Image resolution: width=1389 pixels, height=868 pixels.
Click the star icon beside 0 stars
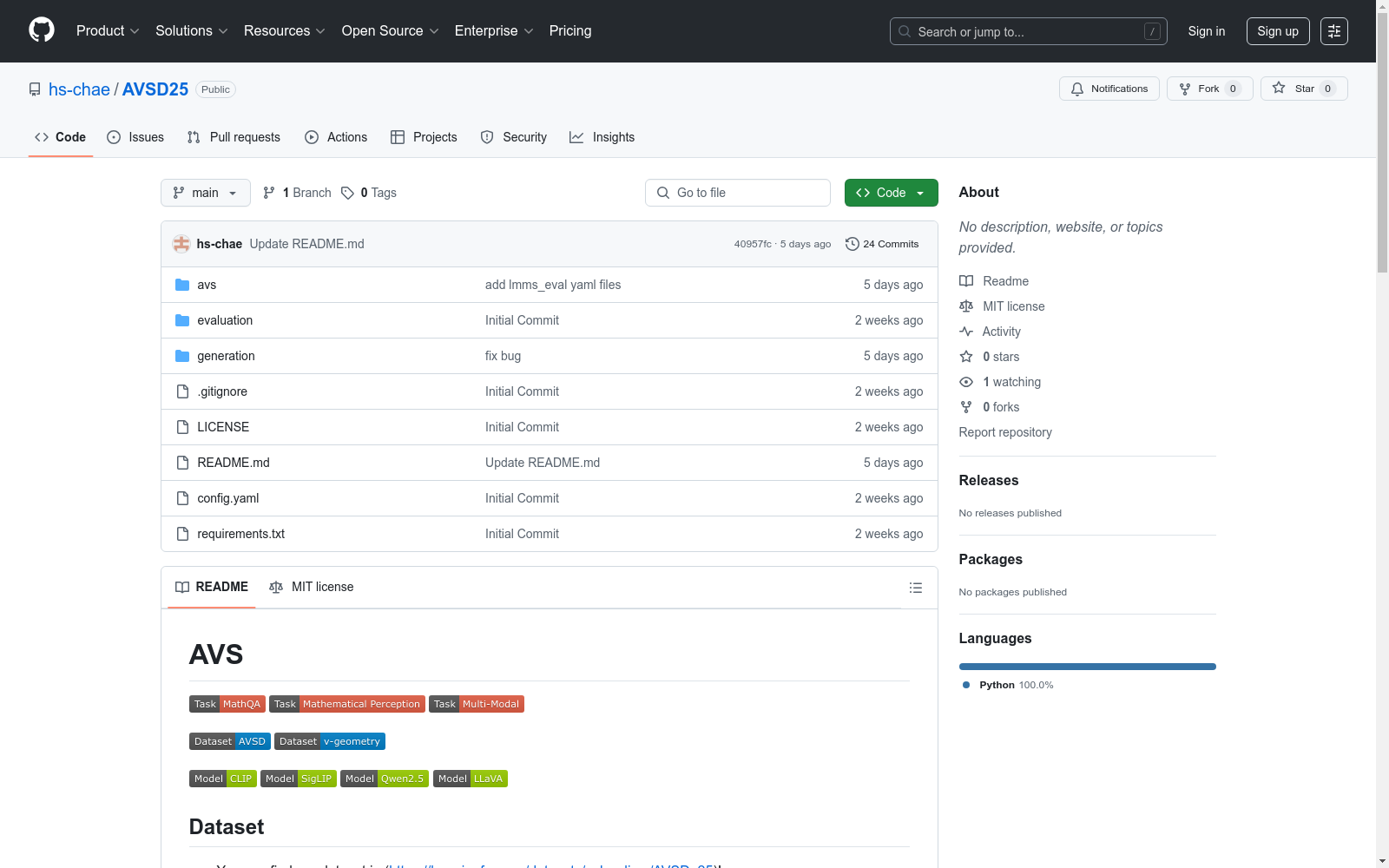tap(966, 357)
